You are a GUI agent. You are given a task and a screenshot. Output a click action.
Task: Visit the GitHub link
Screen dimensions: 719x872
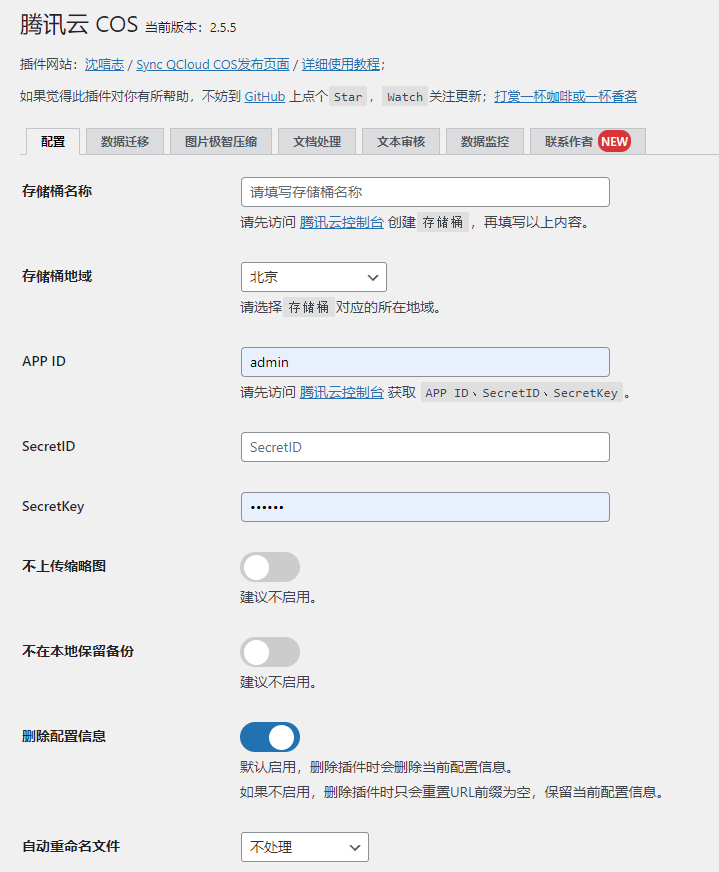click(x=265, y=97)
